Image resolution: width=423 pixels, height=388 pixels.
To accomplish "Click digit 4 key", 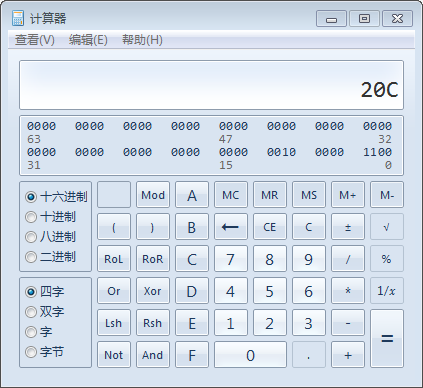I will click(231, 291).
